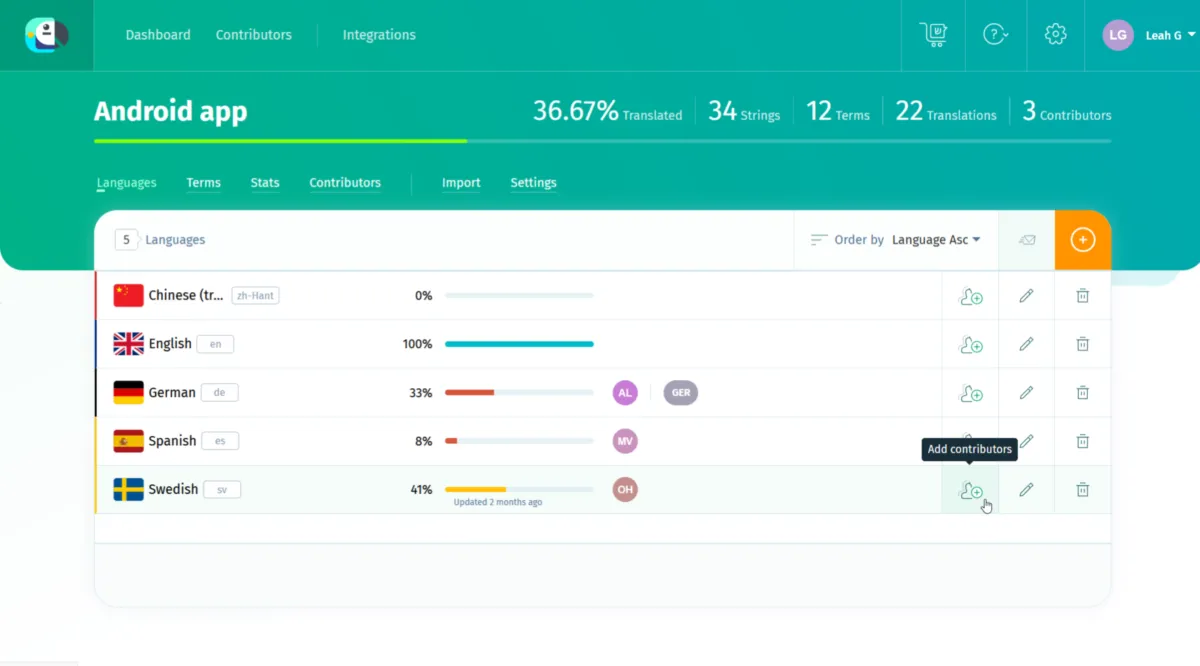Screen dimensions: 1200x666
Task: Click the POEditor parrot logo
Action: tap(46, 35)
